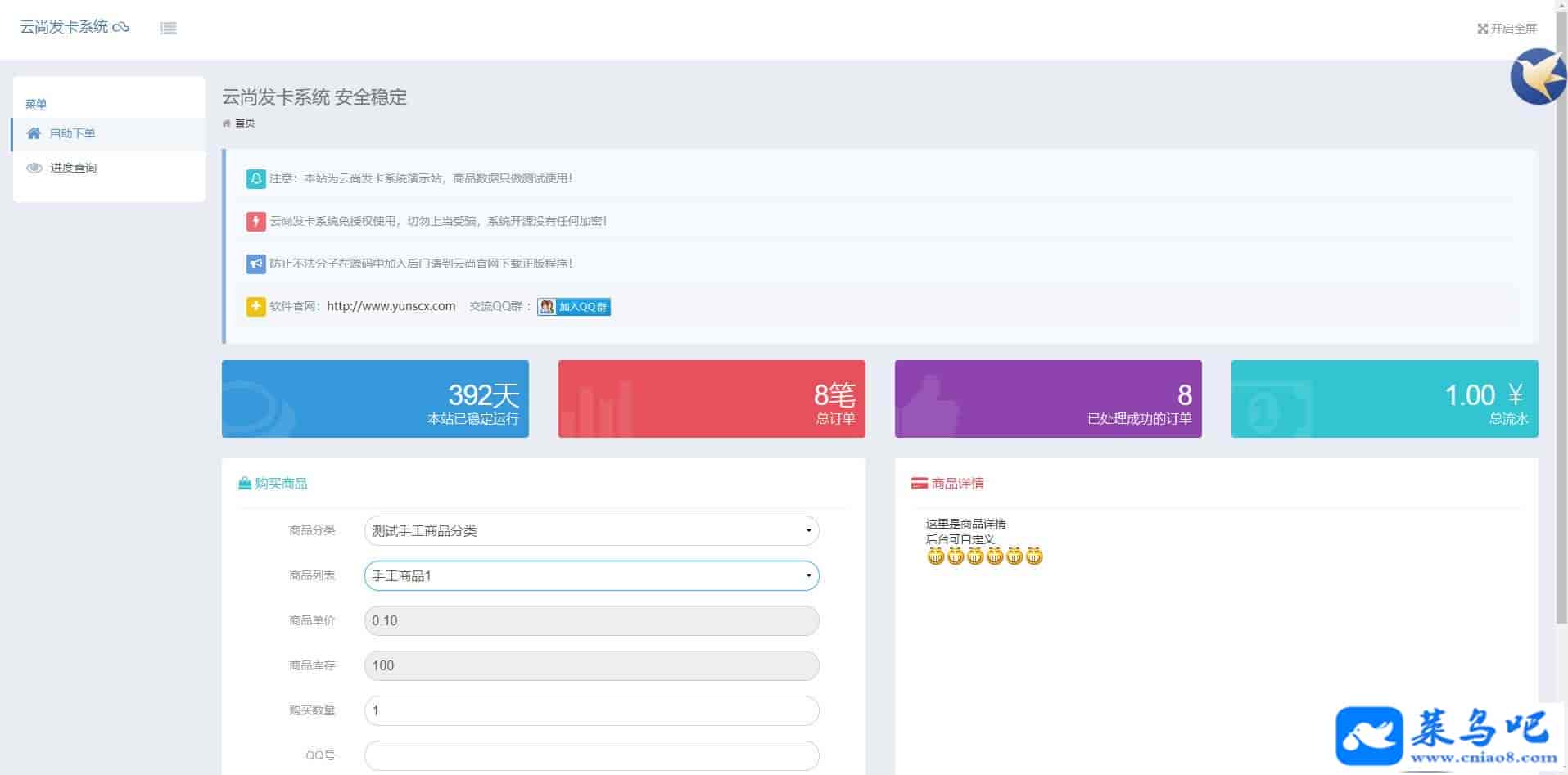Click the fullscreen expand icon
The height and width of the screenshot is (775, 1568).
click(1482, 29)
